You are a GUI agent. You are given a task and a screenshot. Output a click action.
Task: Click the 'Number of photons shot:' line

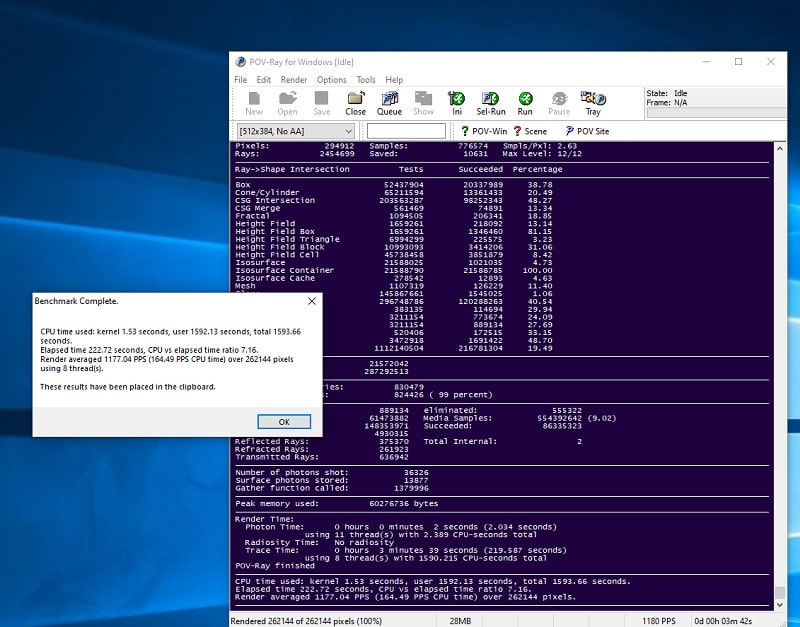click(x=332, y=472)
